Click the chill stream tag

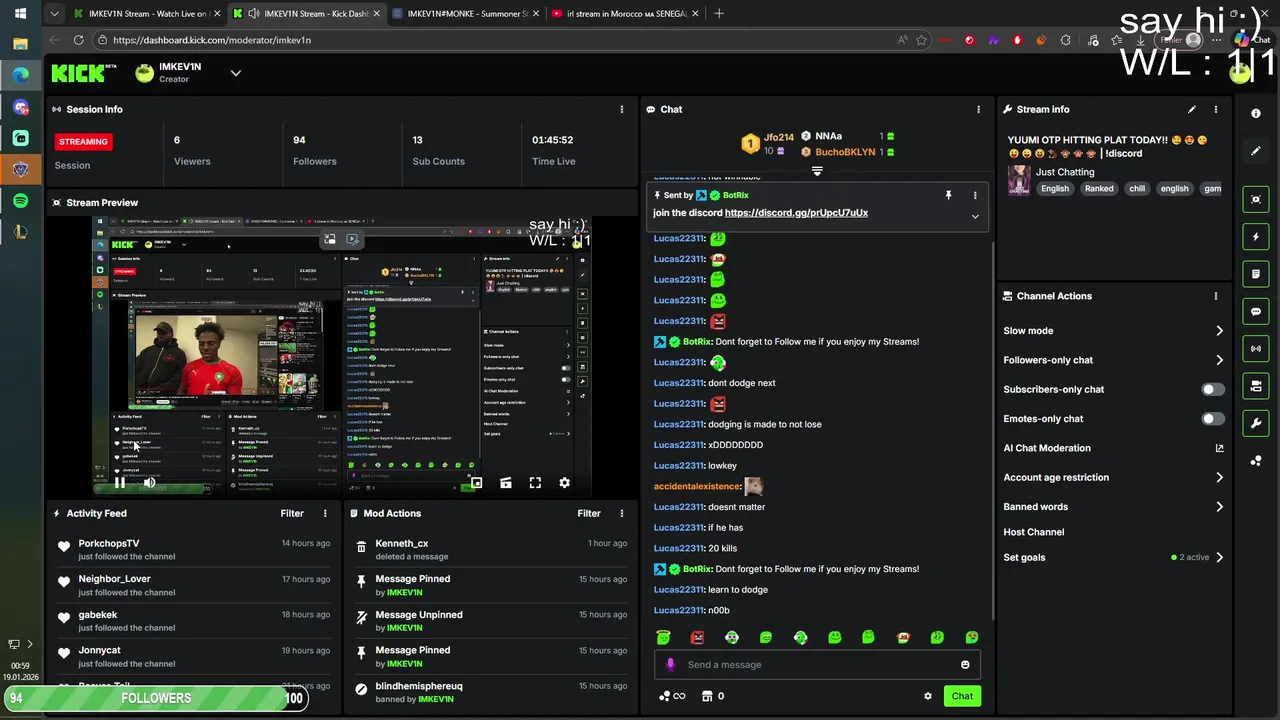point(1137,189)
